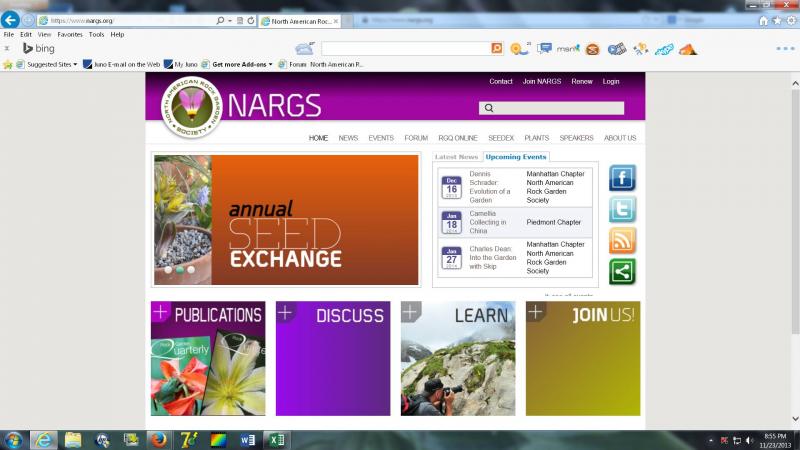Image resolution: width=800 pixels, height=450 pixels.
Task: Open the SEEDEX navigation link
Action: pos(500,138)
